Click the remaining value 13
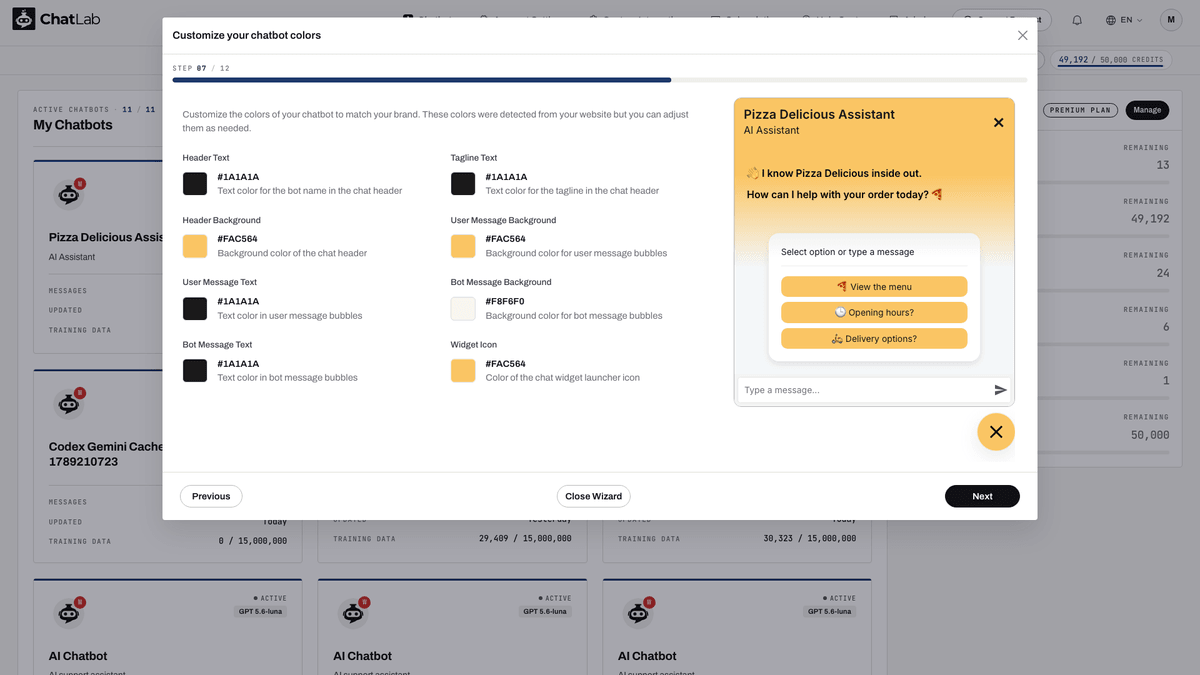The height and width of the screenshot is (675, 1200). [x=1162, y=165]
